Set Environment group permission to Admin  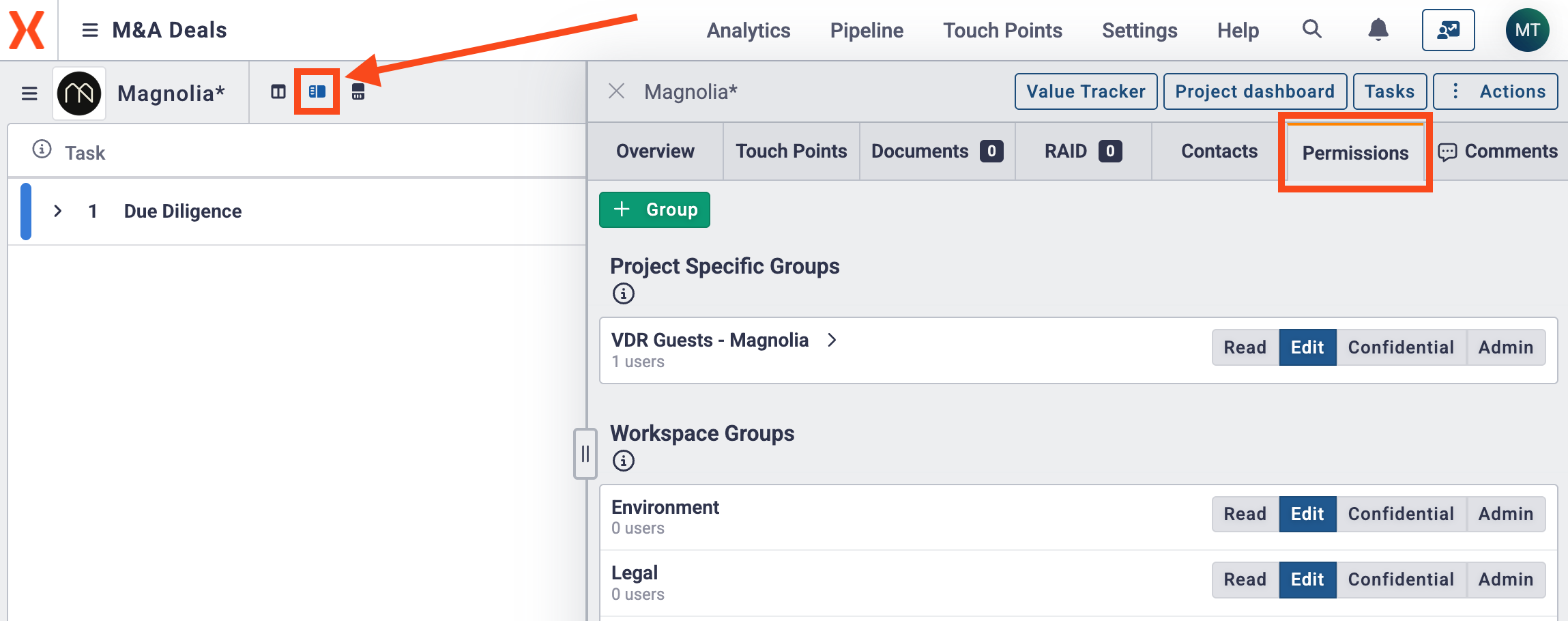pyautogui.click(x=1506, y=514)
